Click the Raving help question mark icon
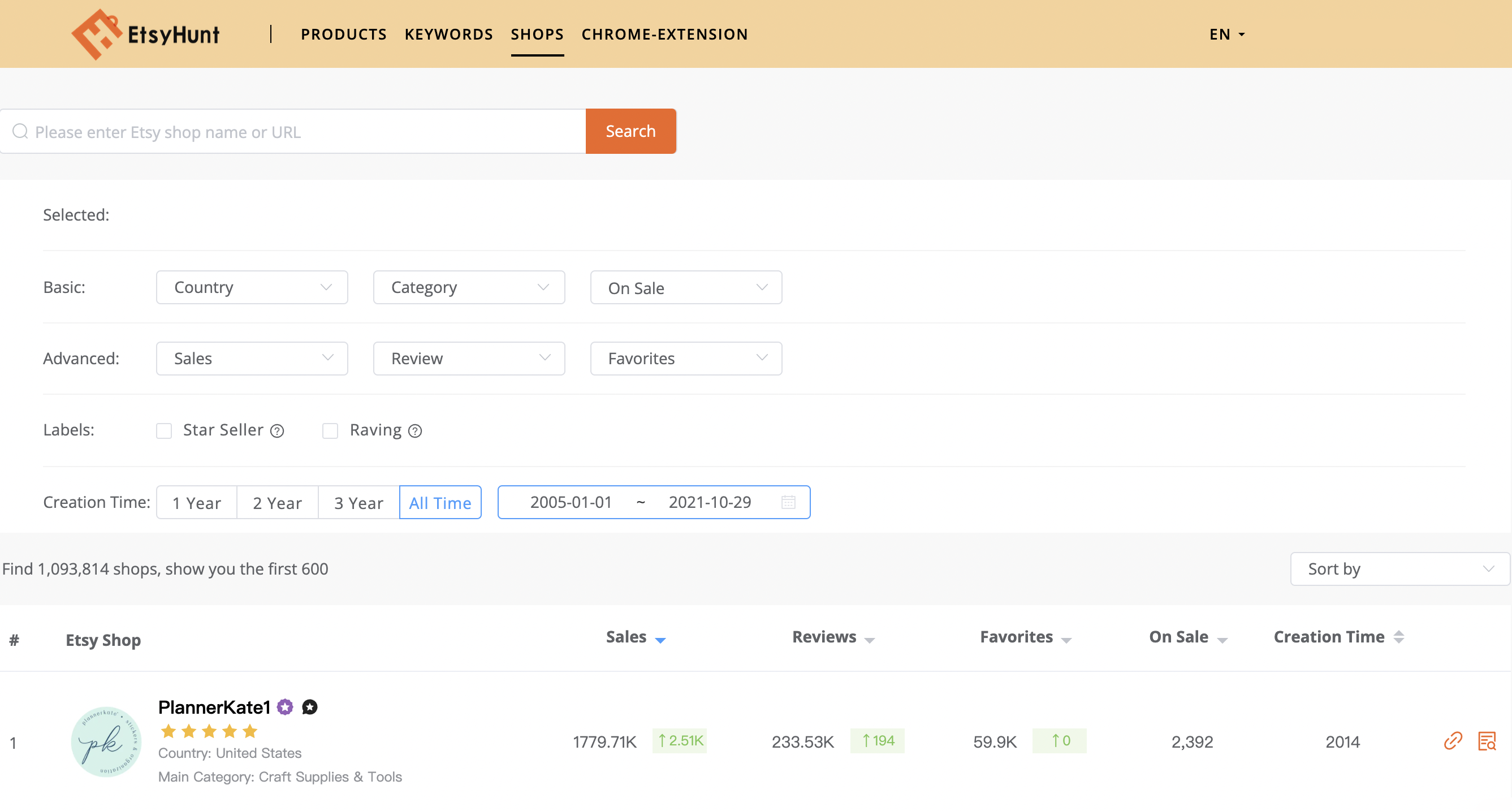1512x811 pixels. [416, 430]
